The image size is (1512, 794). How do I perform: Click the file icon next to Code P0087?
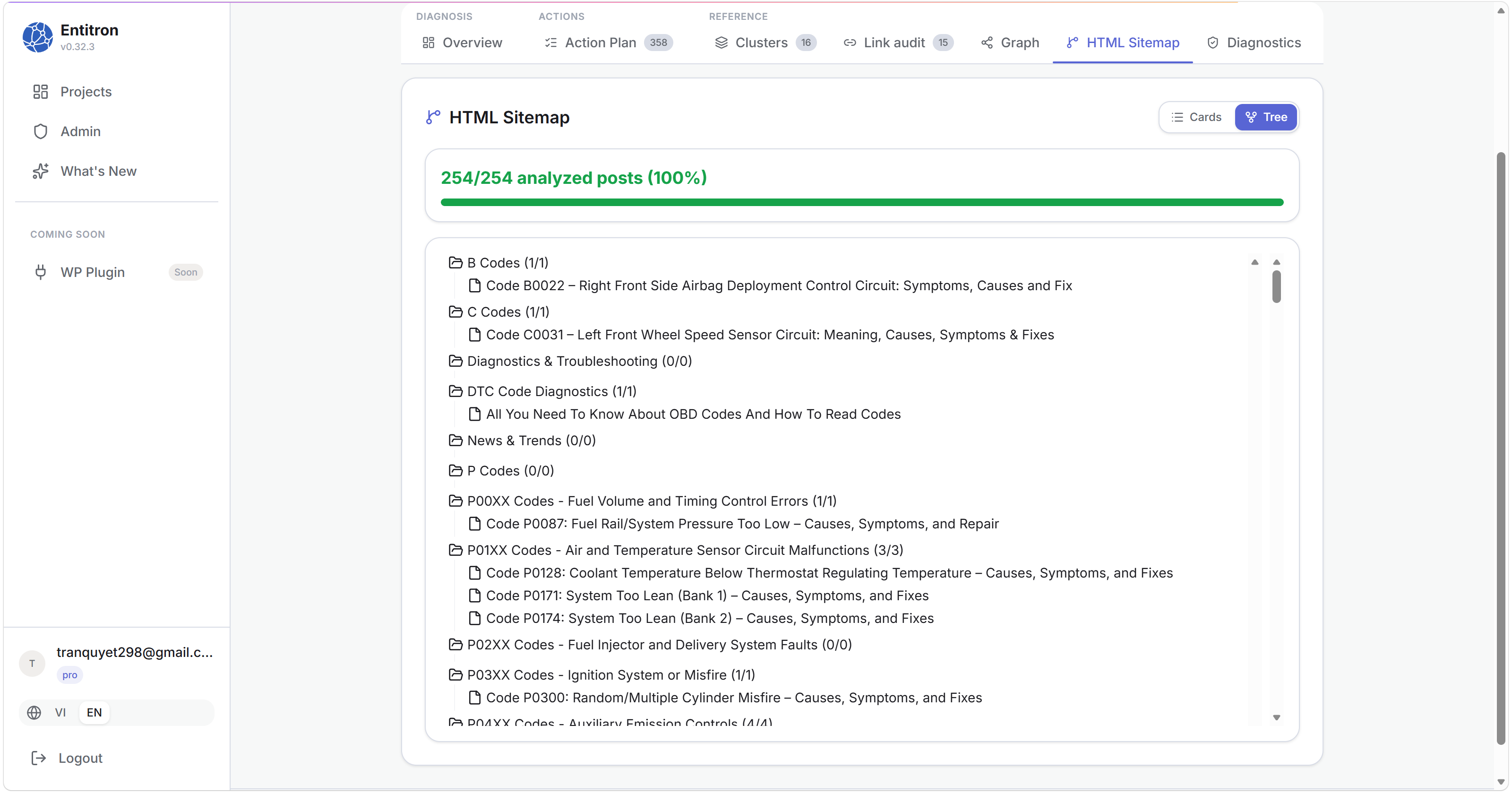coord(475,524)
